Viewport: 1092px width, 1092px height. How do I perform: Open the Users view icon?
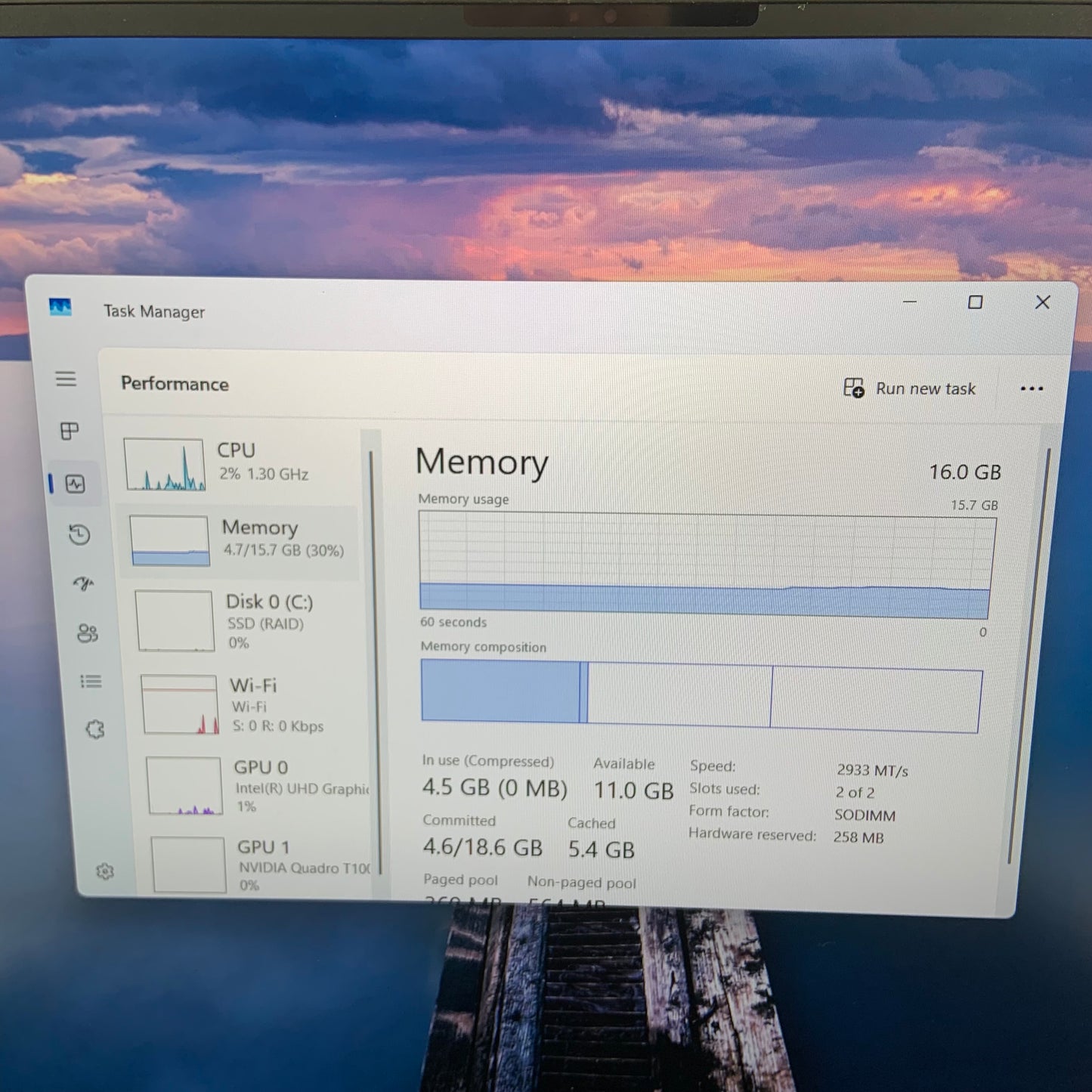click(x=88, y=634)
